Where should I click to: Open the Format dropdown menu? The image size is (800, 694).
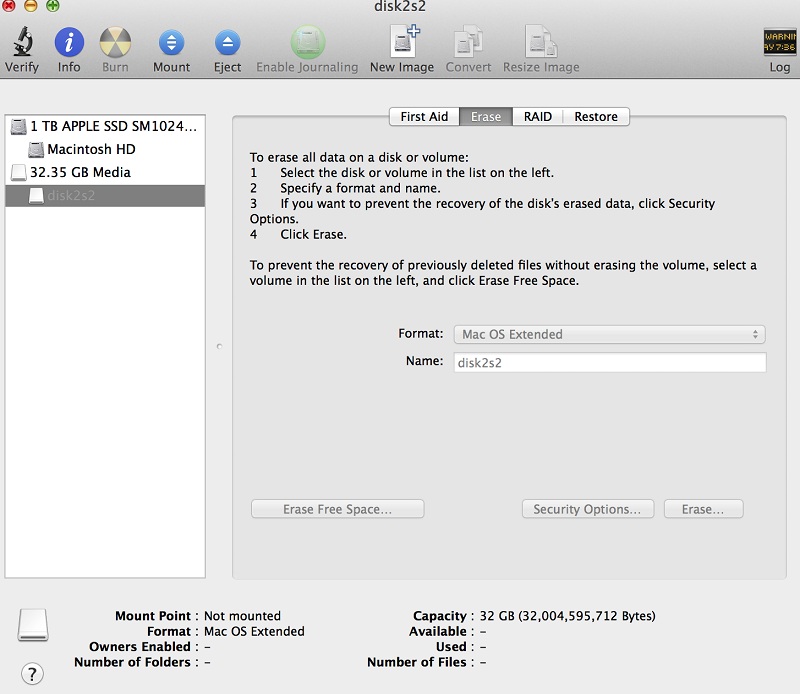[x=608, y=334]
